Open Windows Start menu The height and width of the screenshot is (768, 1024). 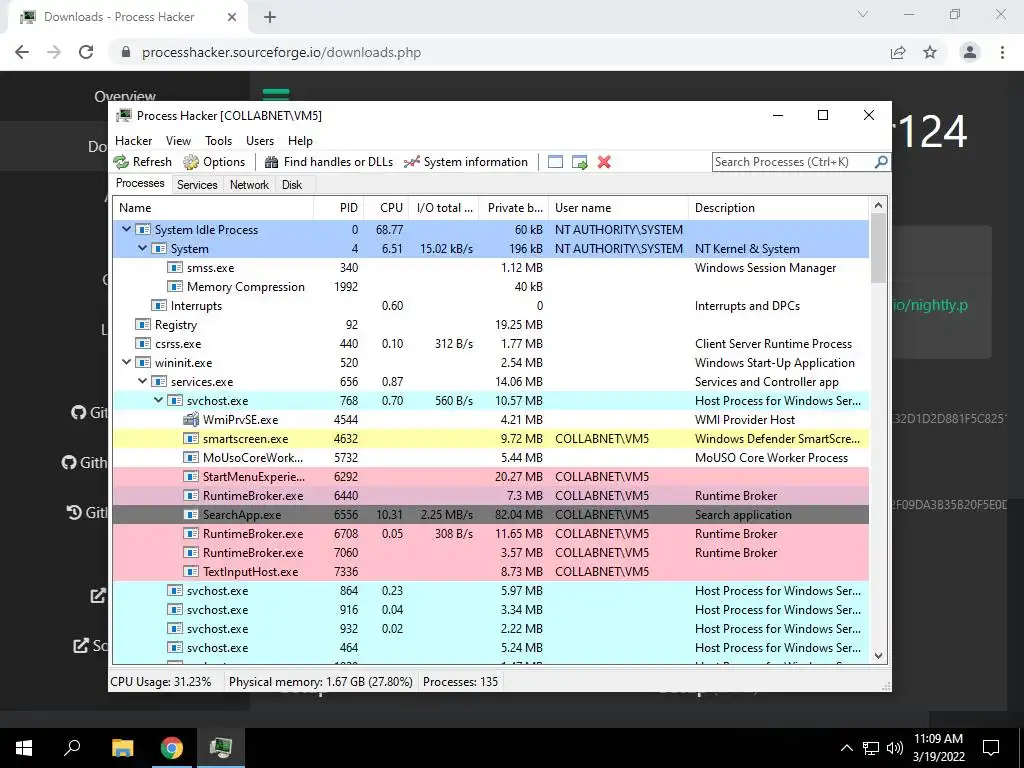click(24, 748)
